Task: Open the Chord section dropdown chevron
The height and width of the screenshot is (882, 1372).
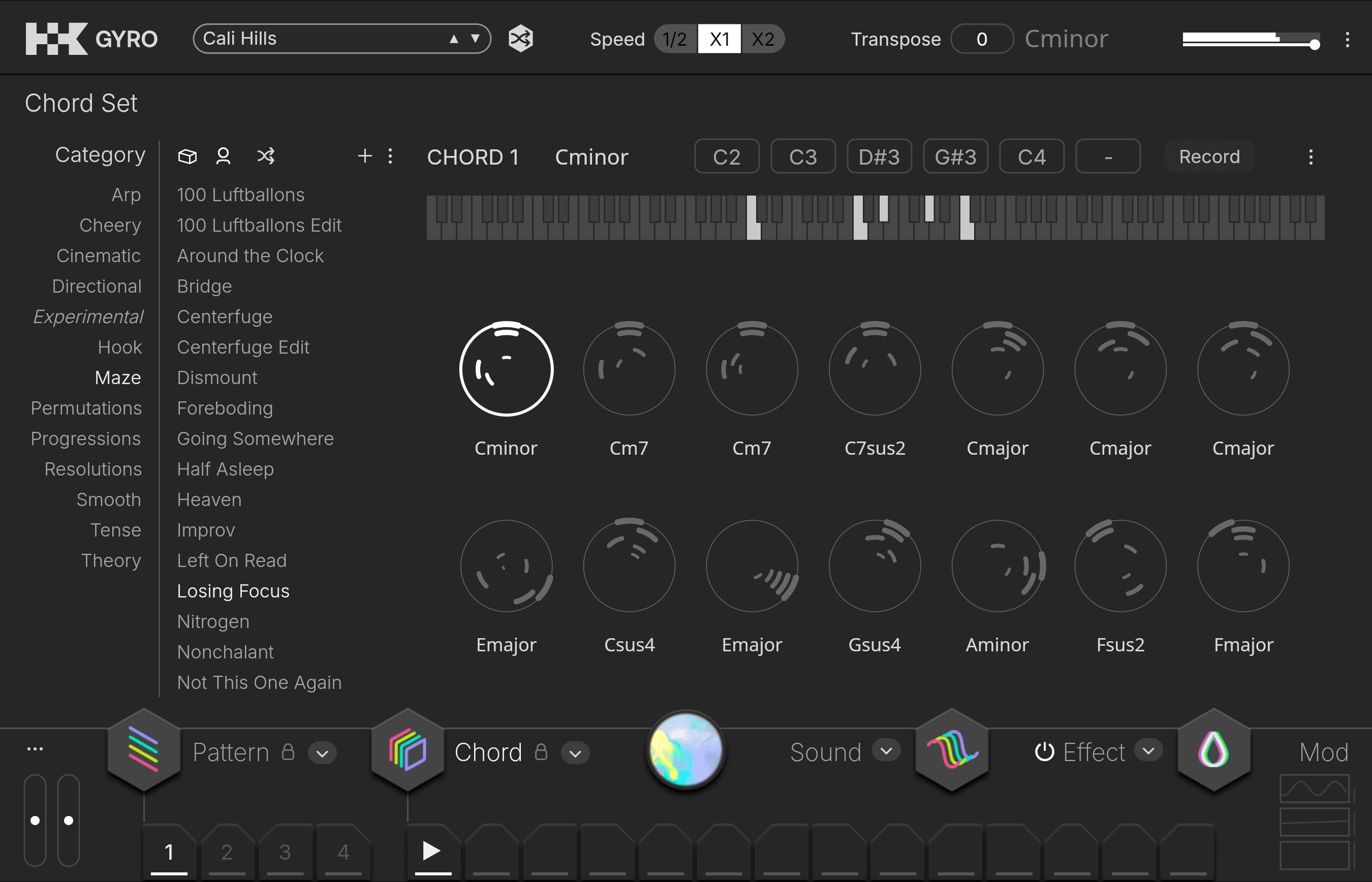Action: (x=575, y=753)
